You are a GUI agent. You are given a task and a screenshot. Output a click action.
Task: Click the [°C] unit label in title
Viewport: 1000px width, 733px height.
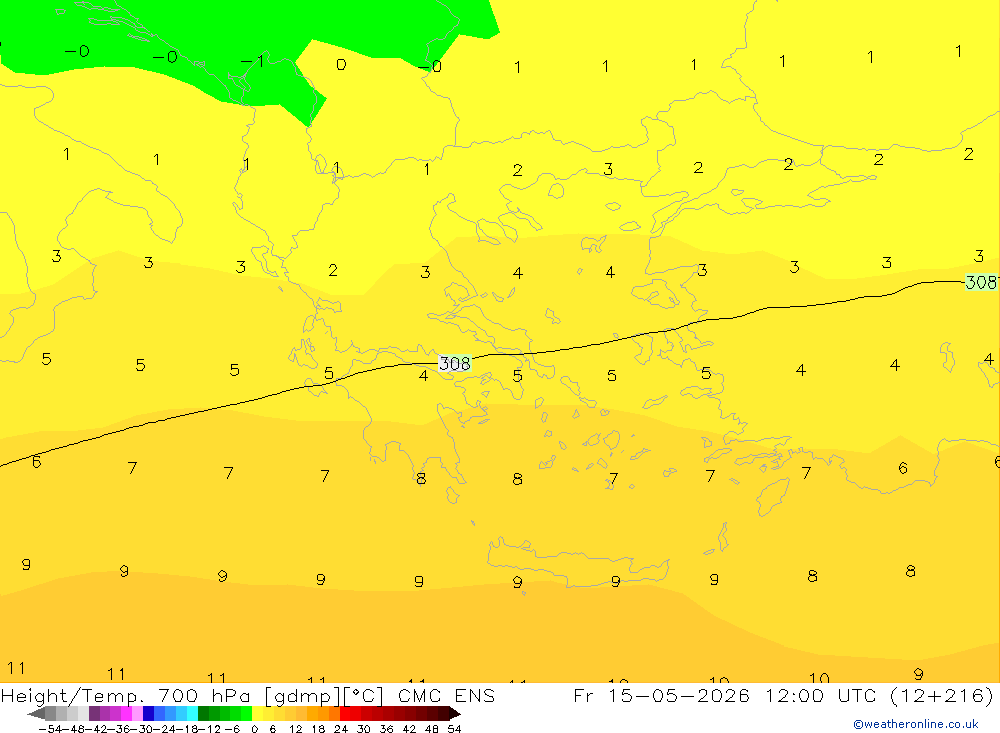(x=364, y=695)
